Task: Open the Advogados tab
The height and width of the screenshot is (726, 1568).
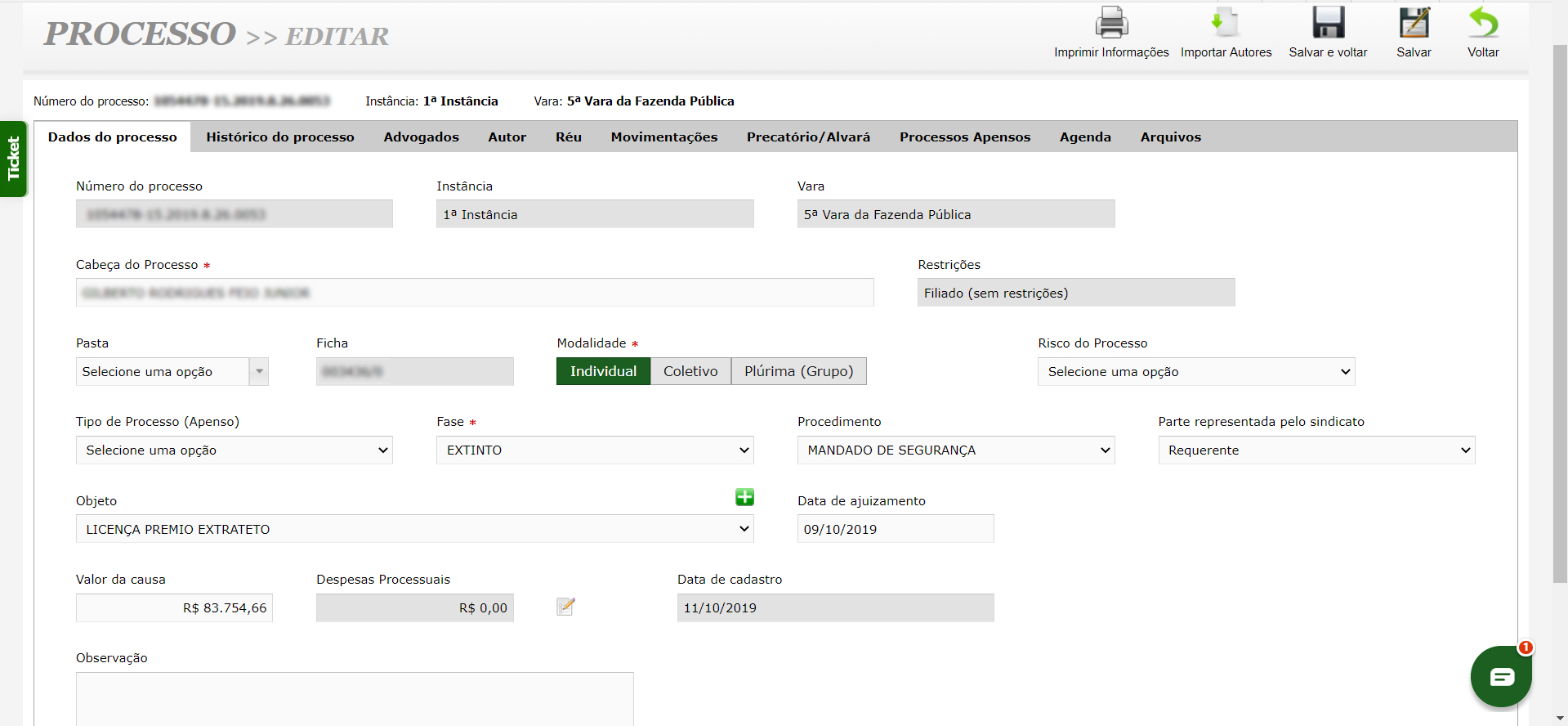Action: click(x=421, y=137)
